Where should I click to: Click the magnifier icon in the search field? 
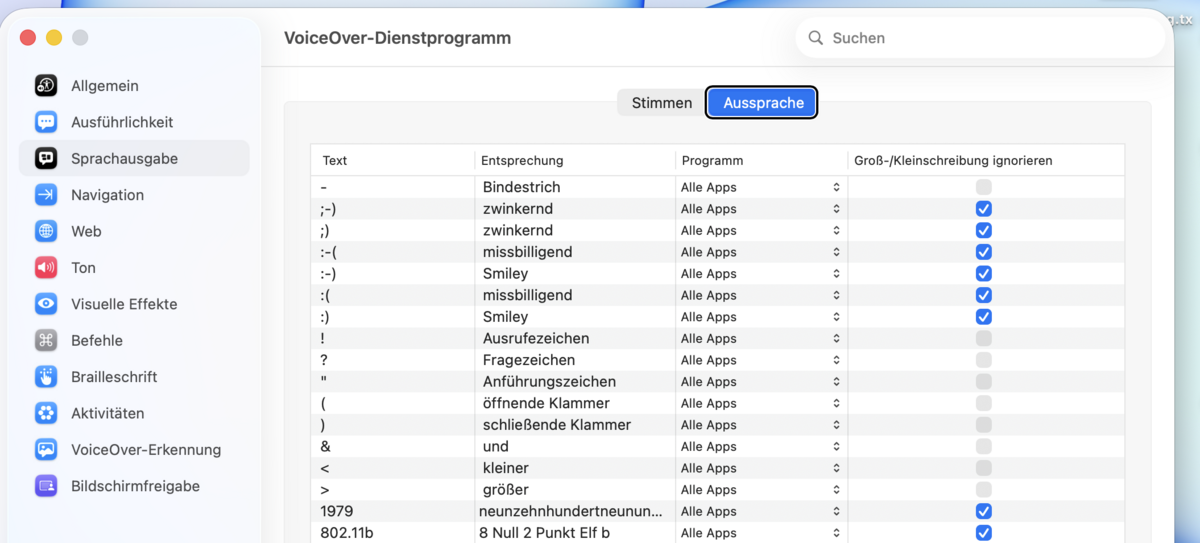816,38
